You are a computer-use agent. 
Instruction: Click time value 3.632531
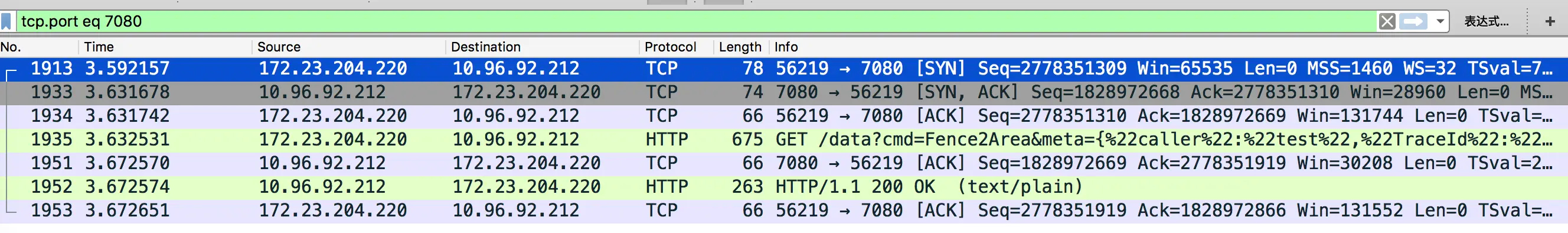[127, 140]
